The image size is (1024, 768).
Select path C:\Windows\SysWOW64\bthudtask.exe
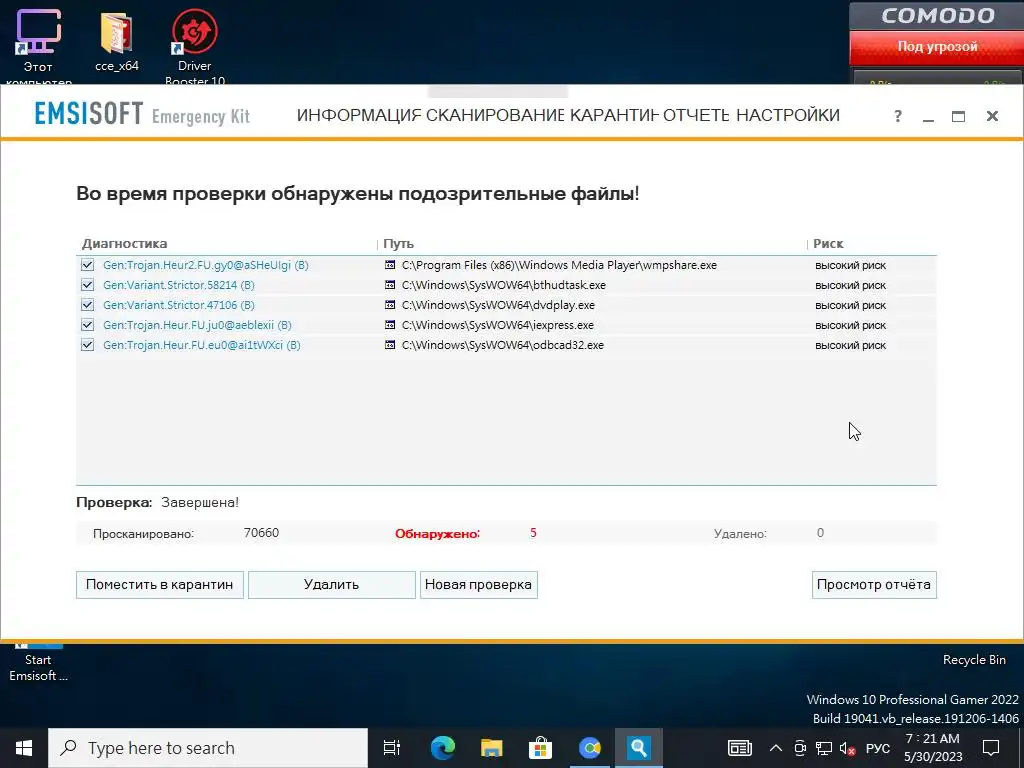point(504,285)
